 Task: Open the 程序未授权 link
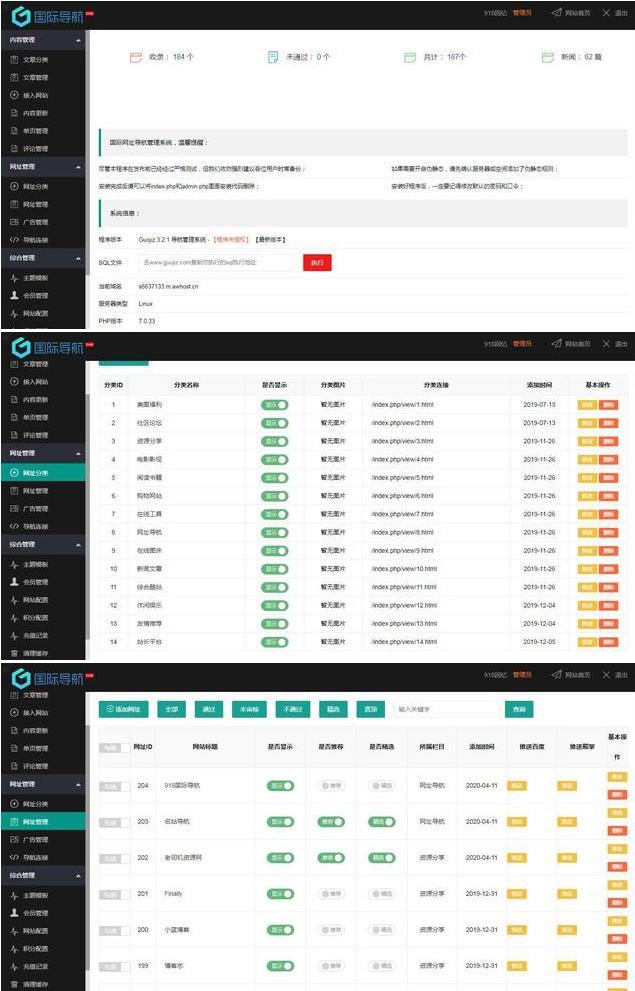(230, 240)
